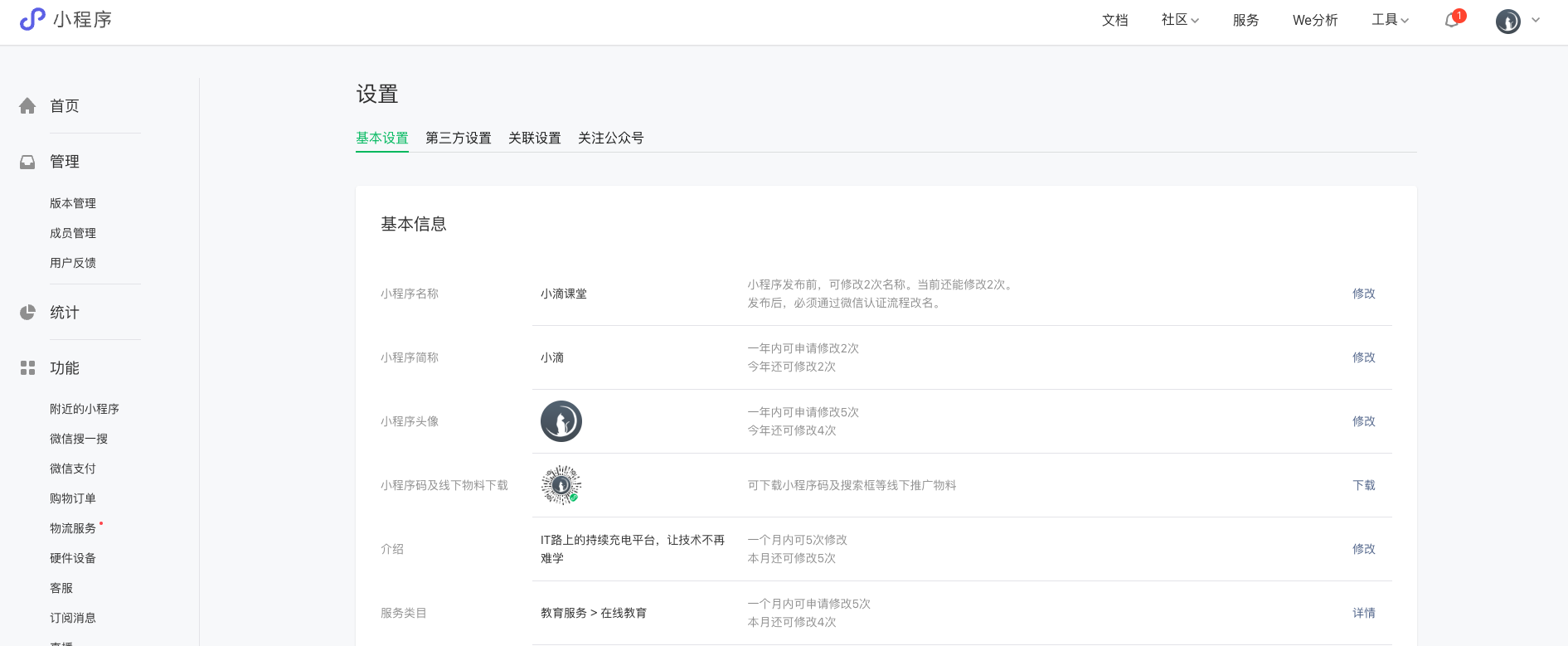Click the 设置 page title

click(377, 94)
